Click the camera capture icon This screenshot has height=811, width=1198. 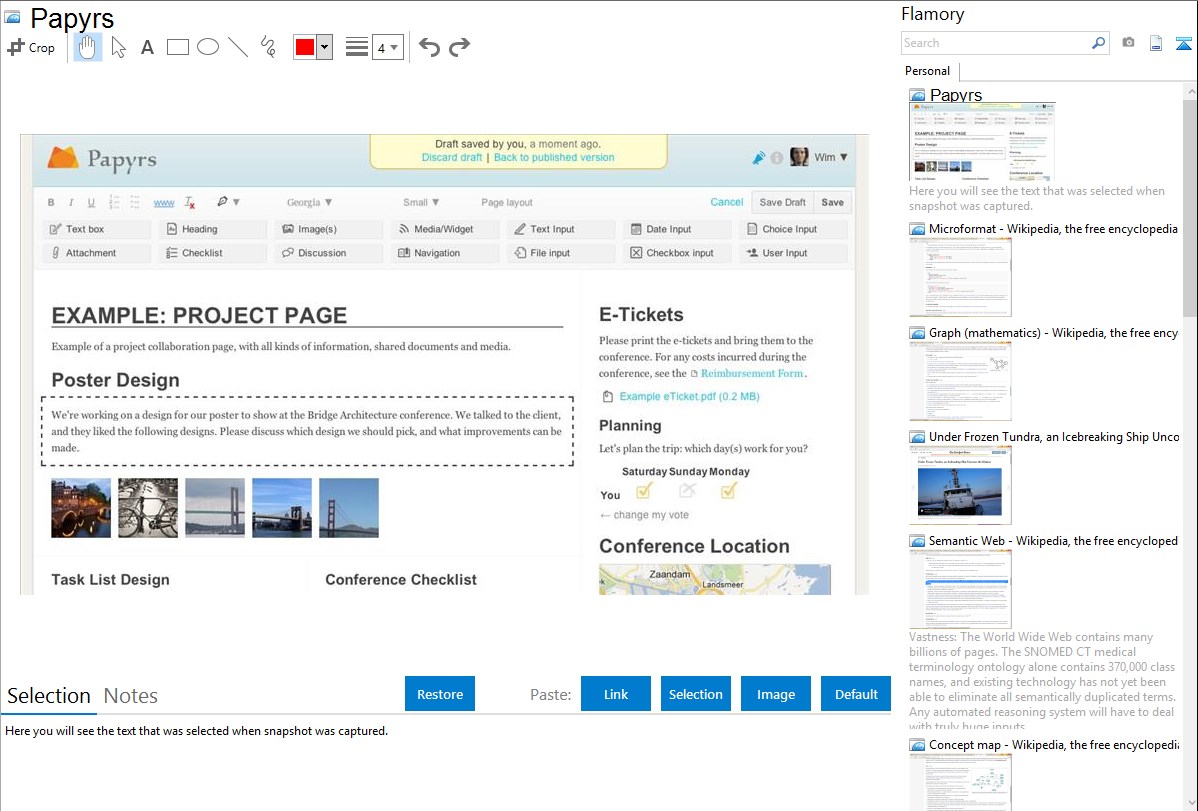(x=1128, y=43)
